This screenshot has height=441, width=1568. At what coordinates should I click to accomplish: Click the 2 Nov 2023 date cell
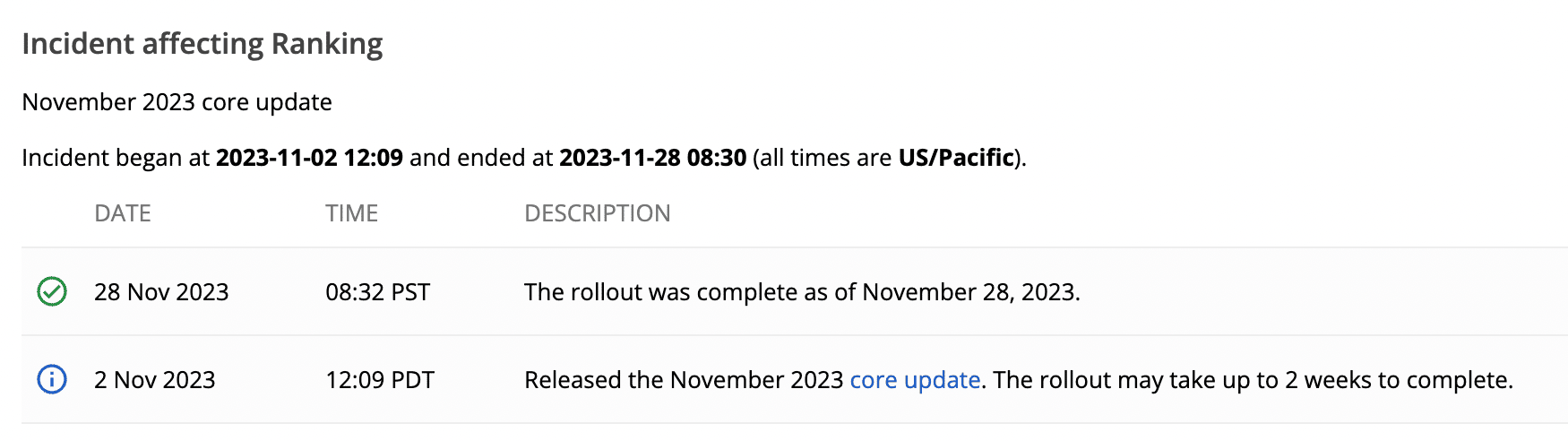pos(155,380)
